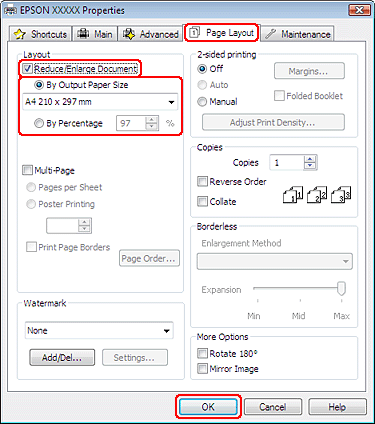375x424 pixels.
Task: Click the printer icon in title bar
Action: [10, 11]
